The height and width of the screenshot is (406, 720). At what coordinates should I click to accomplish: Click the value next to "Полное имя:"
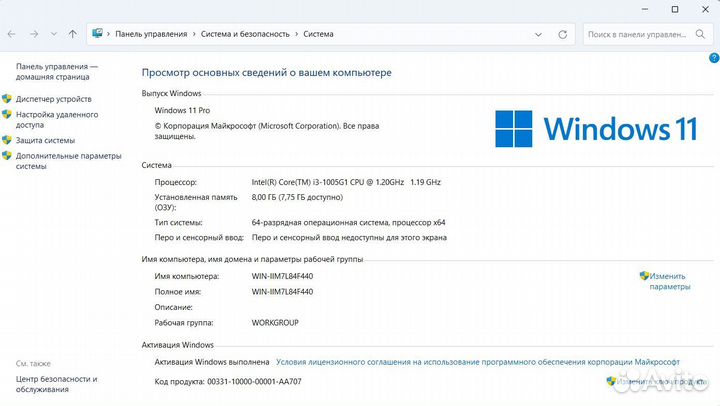coord(282,292)
